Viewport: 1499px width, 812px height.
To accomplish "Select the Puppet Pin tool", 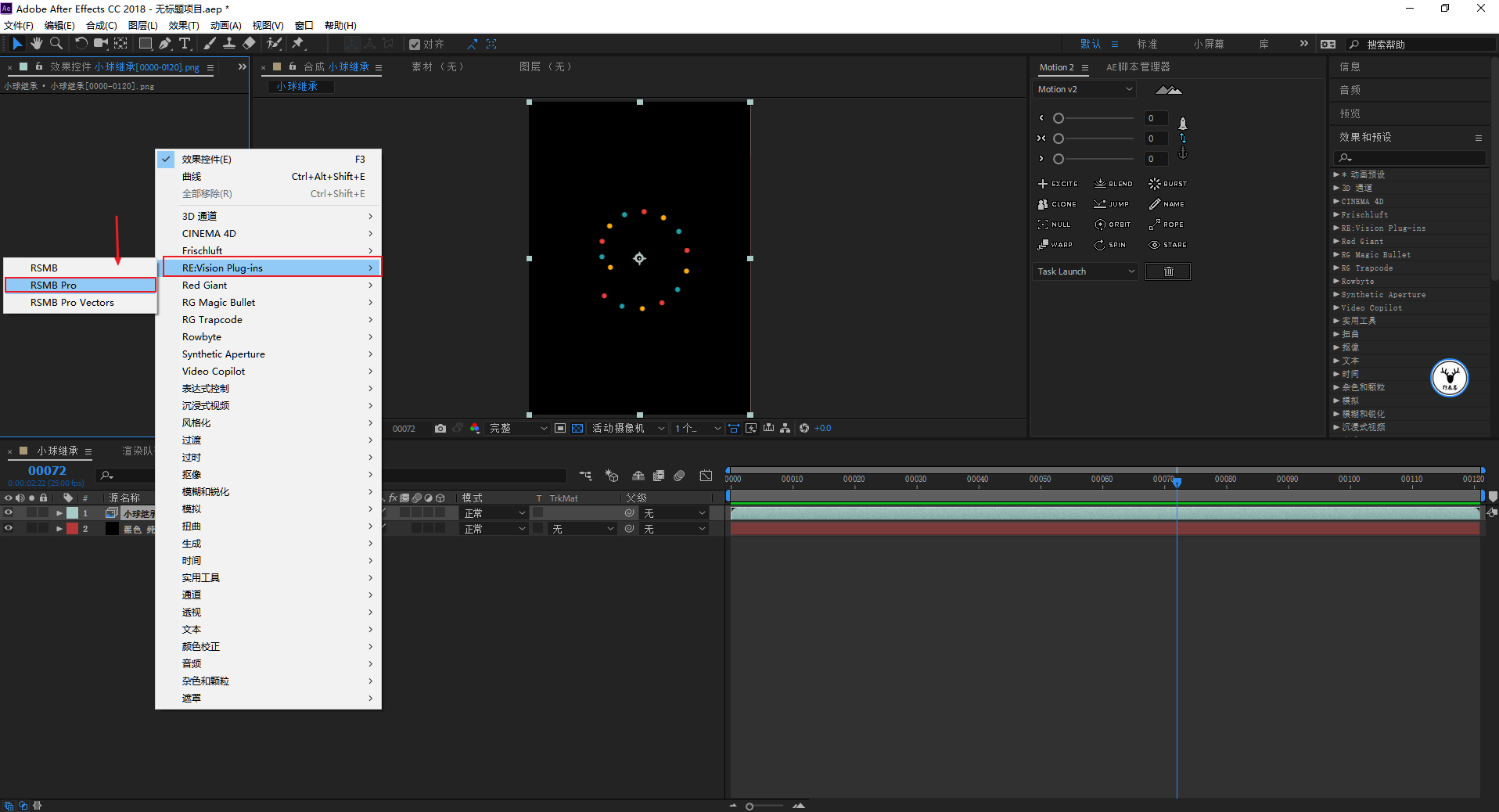I will pos(298,44).
